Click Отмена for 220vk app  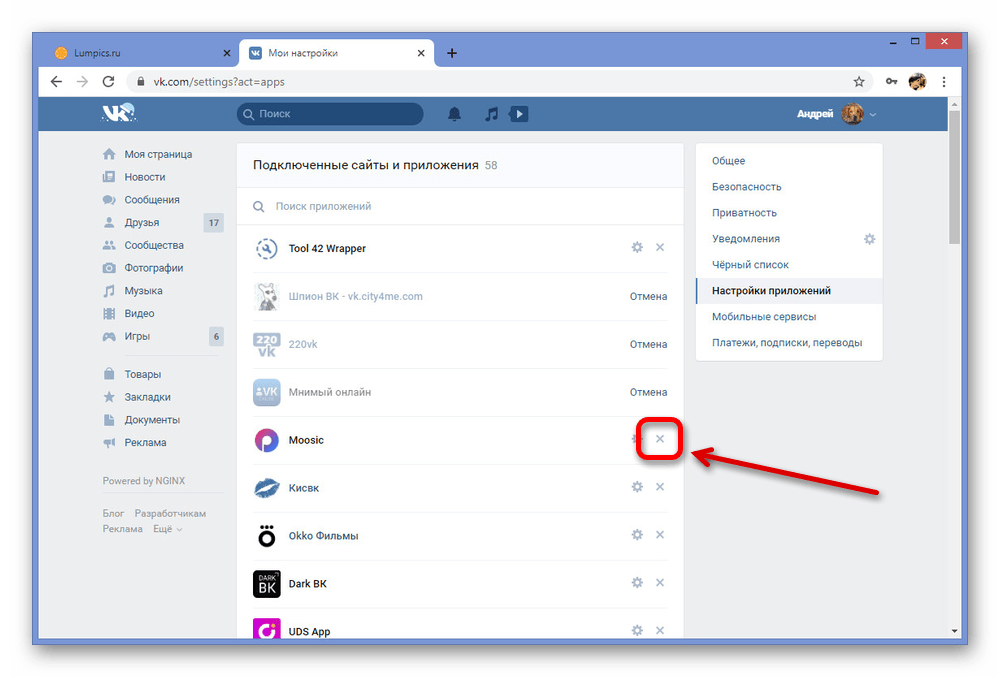pyautogui.click(x=648, y=344)
